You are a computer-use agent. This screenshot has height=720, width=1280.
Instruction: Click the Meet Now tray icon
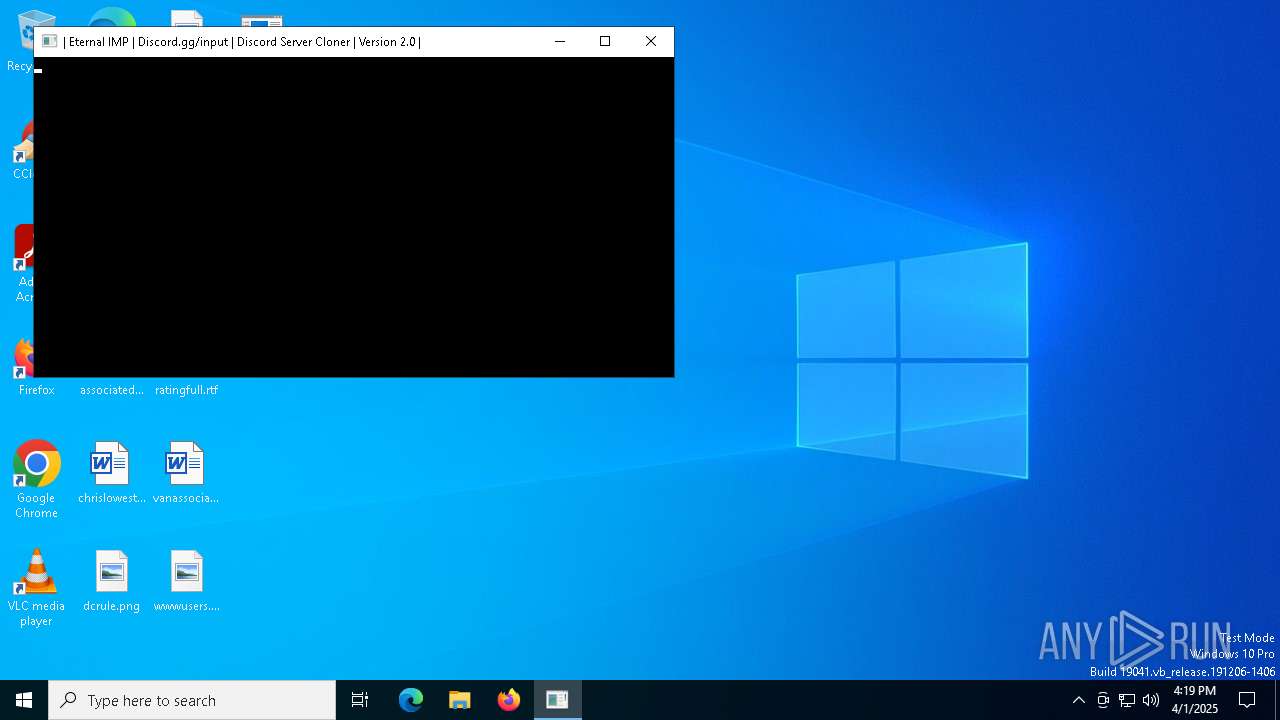pyautogui.click(x=1103, y=700)
